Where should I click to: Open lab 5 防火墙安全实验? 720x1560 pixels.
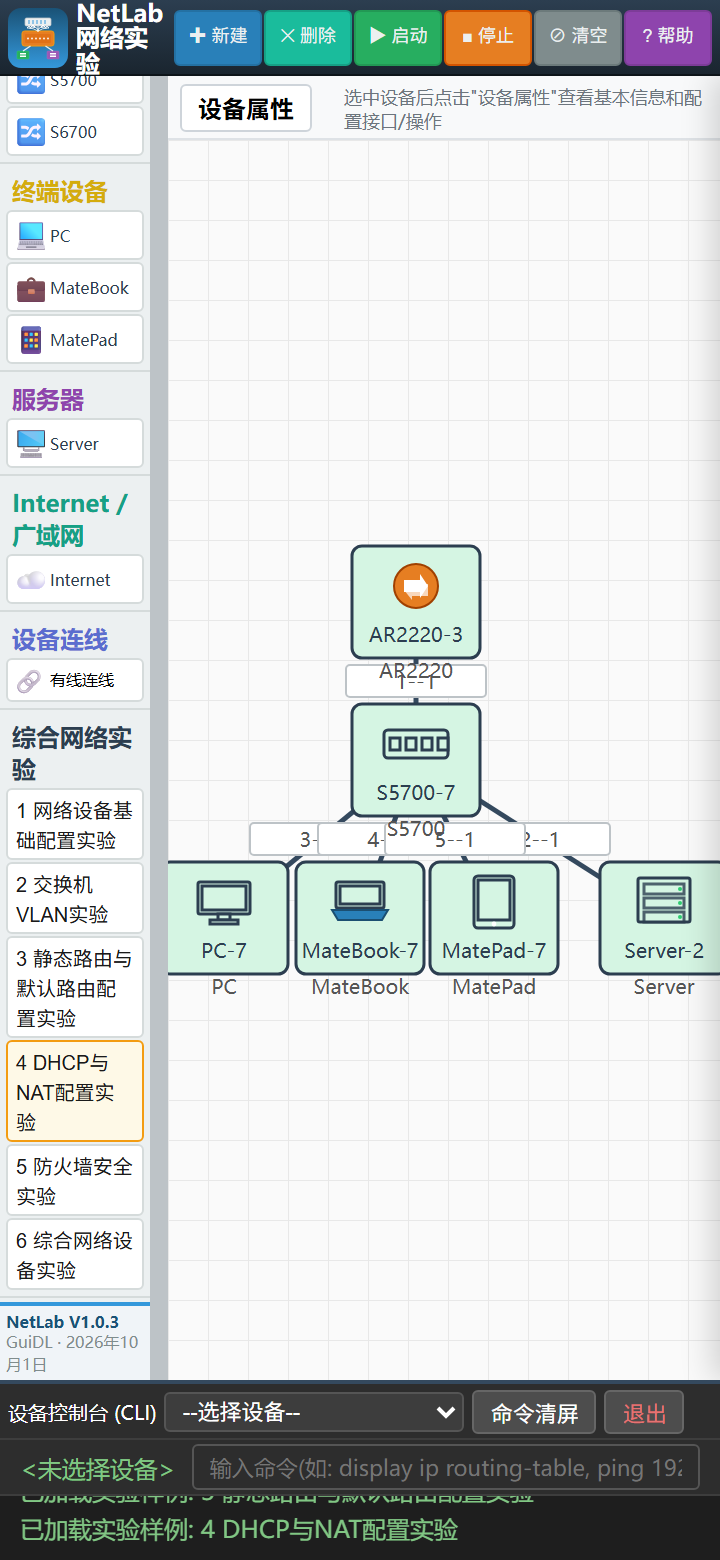(75, 1180)
